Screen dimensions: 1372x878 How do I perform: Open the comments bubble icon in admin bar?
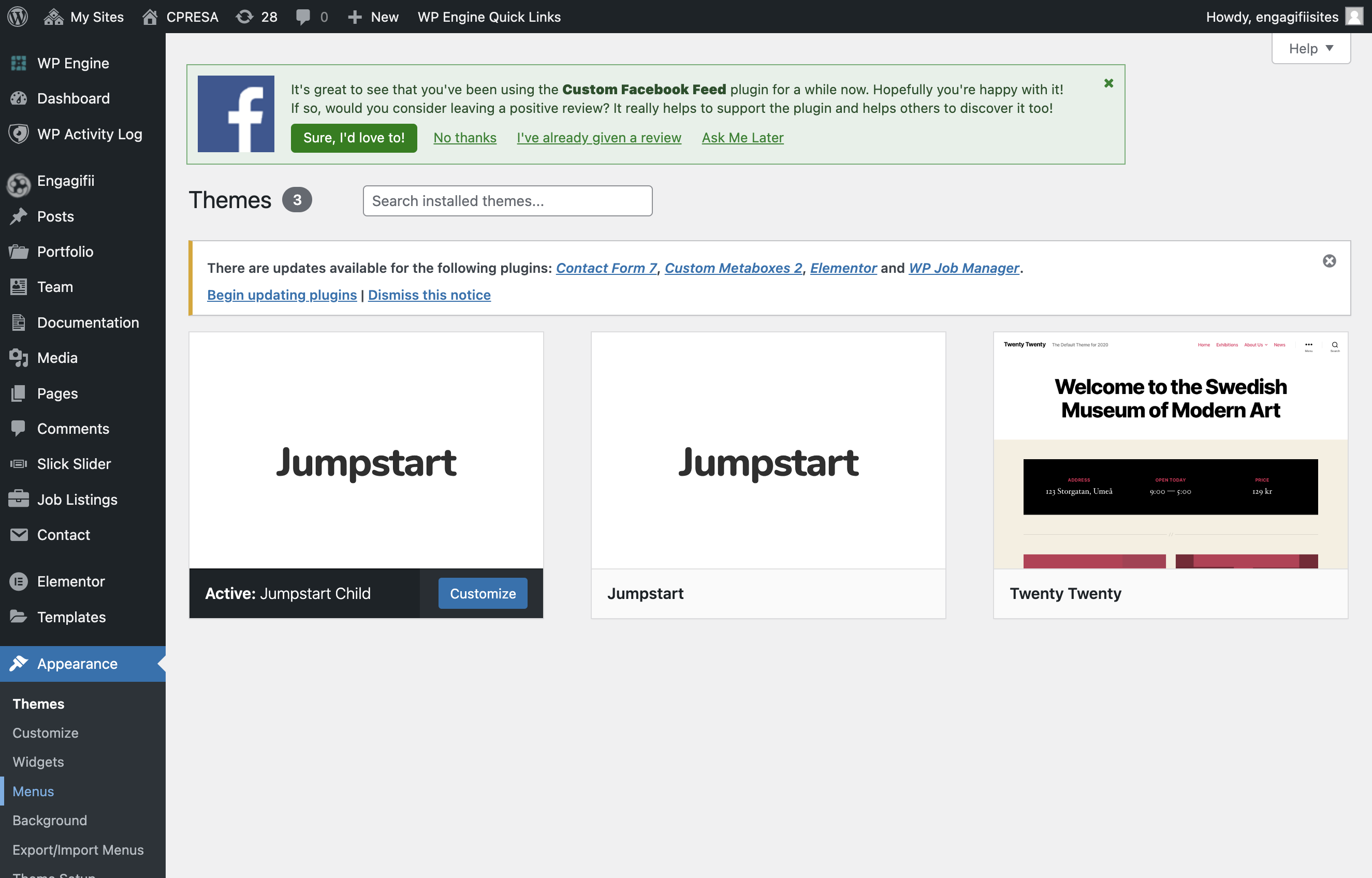coord(303,17)
